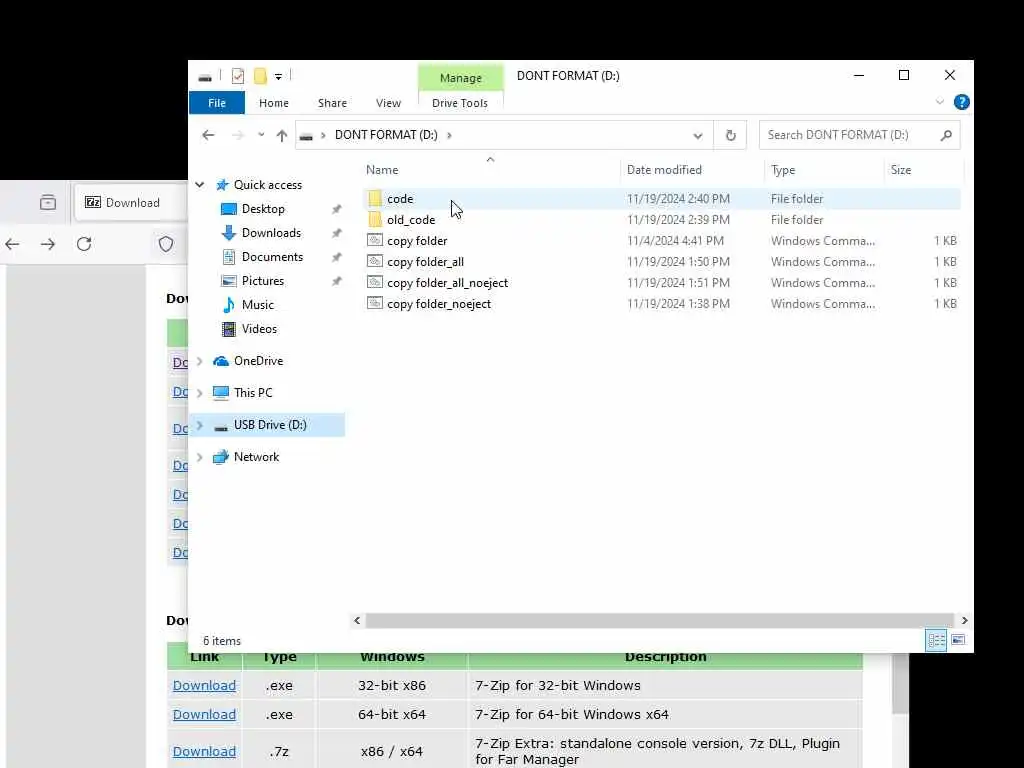Viewport: 1024px width, 768px height.
Task: Click Download link for 64-bit x64
Action: [204, 714]
